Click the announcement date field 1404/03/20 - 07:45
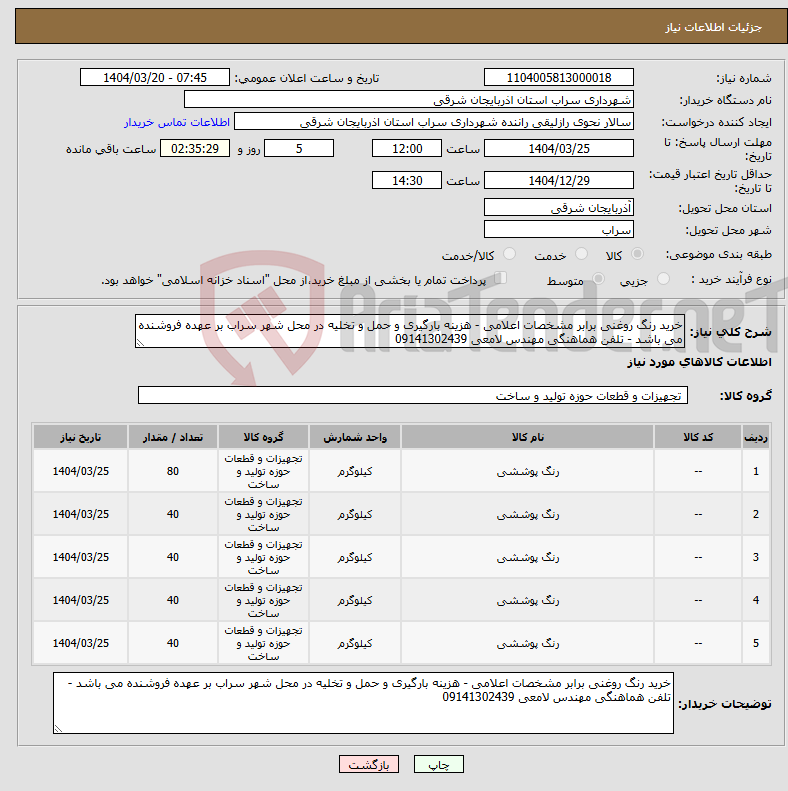Viewport: 788px width, 791px height. [x=155, y=78]
